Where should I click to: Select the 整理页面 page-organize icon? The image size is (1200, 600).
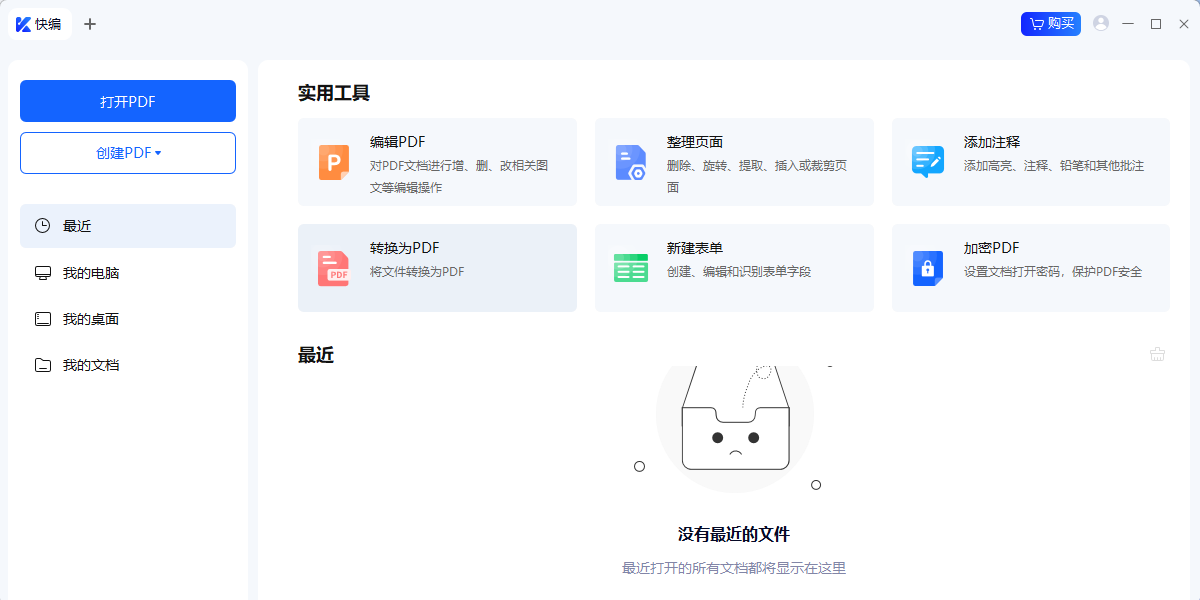630,161
